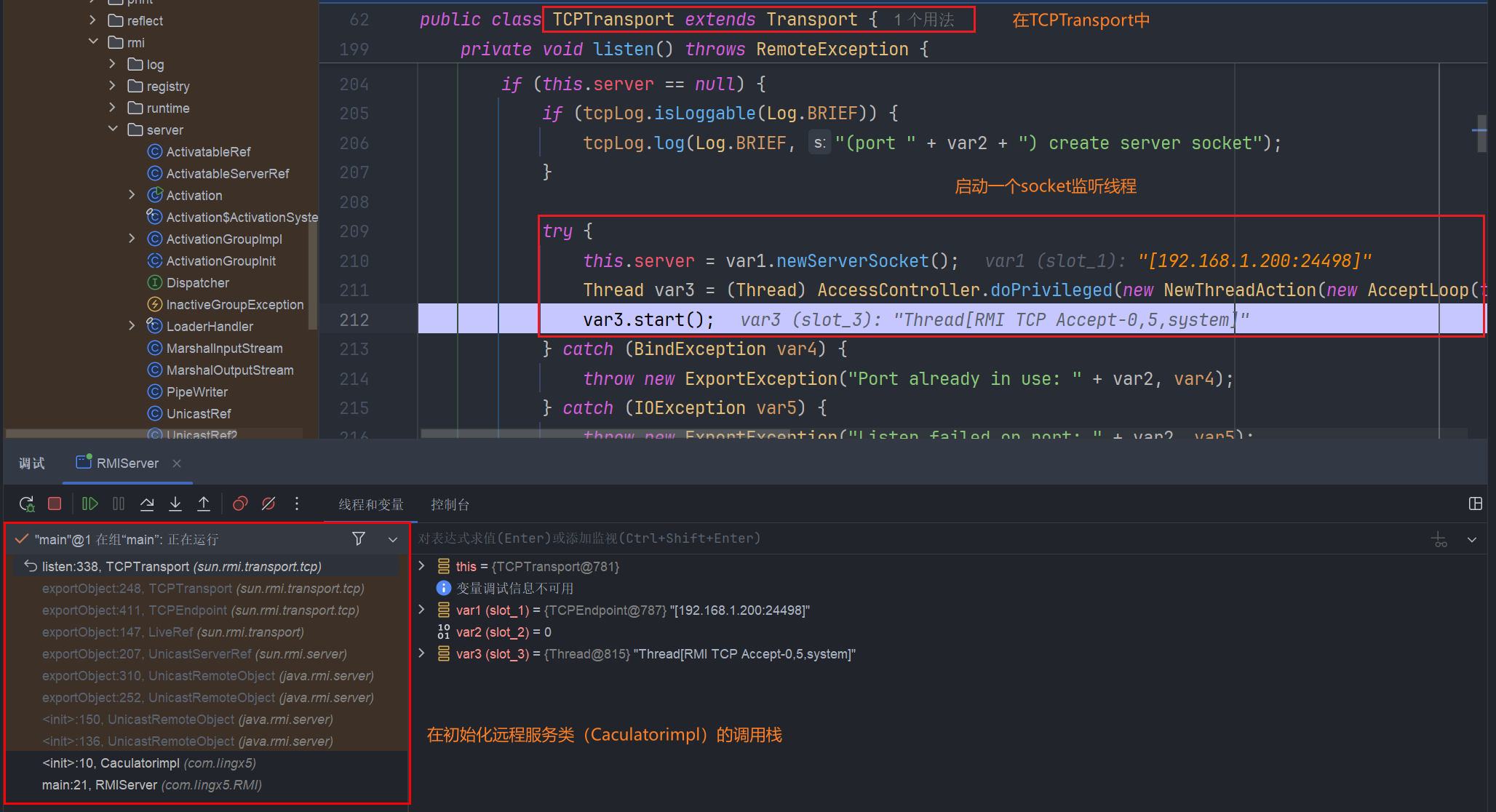Collapse the server folder in project tree
The width and height of the screenshot is (1496, 812).
[x=113, y=129]
